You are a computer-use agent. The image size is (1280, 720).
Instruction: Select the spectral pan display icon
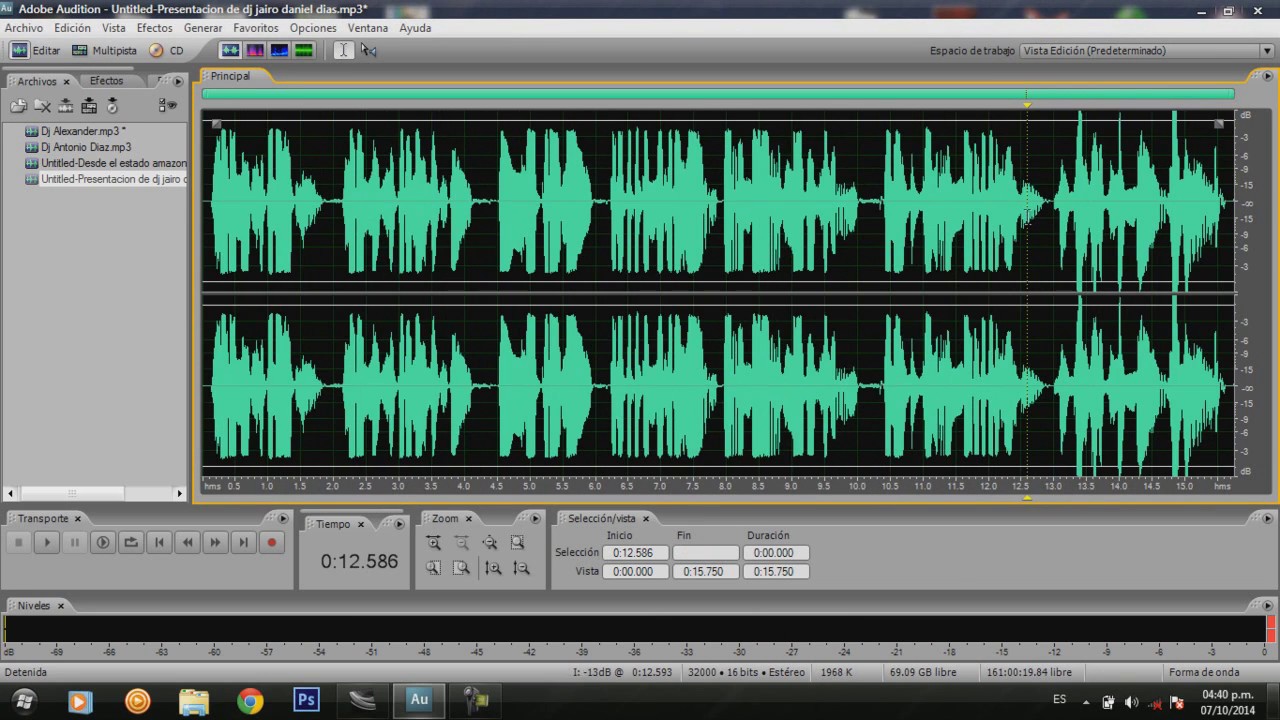tap(279, 50)
